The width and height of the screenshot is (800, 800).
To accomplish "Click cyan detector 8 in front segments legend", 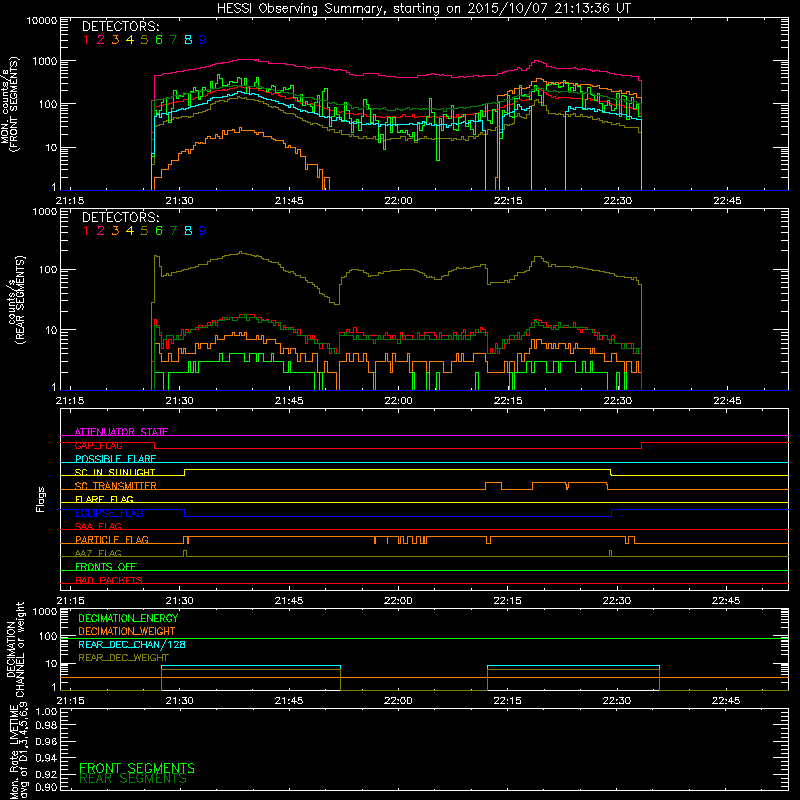I will [188, 40].
